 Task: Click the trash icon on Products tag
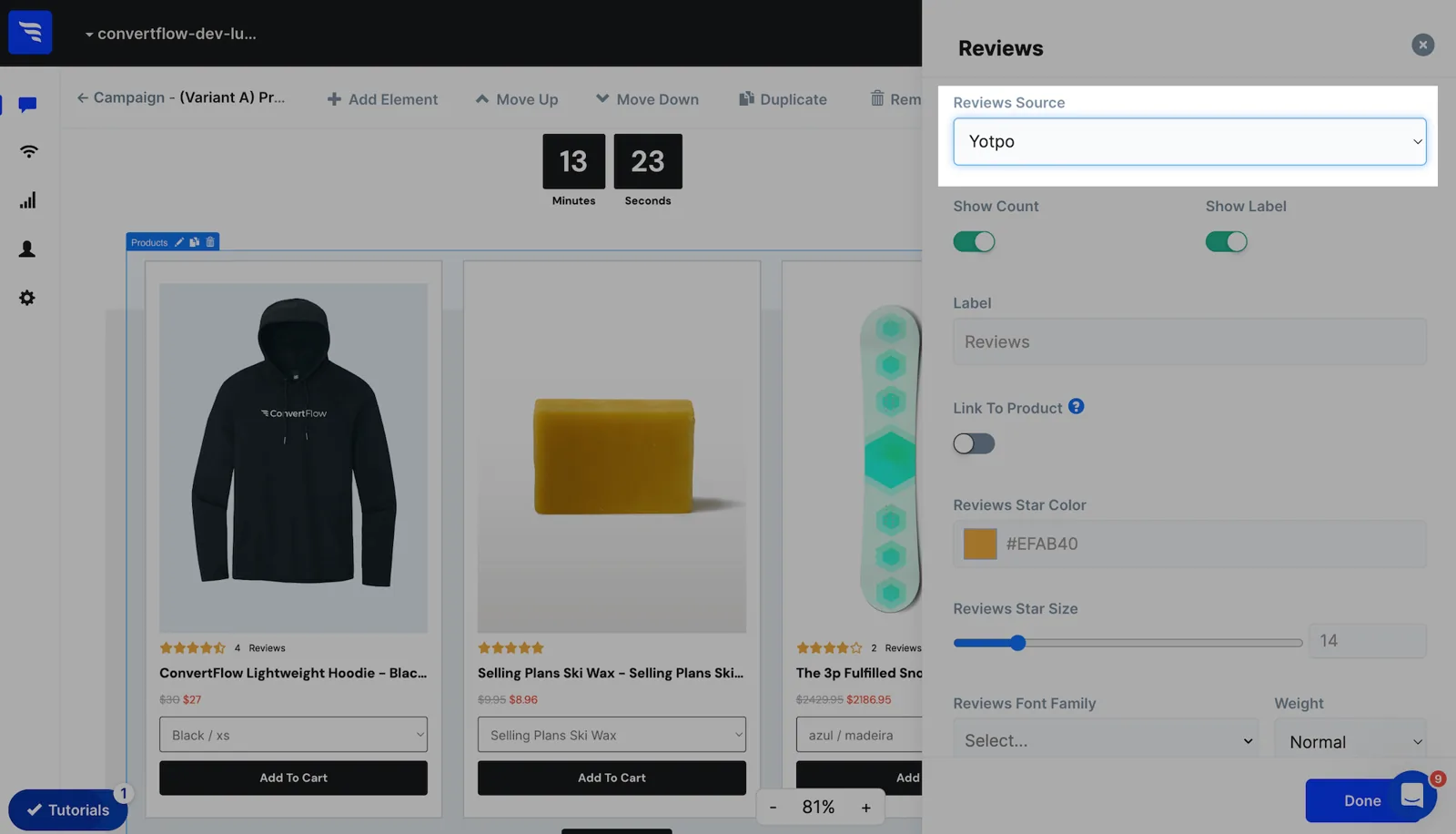click(210, 242)
